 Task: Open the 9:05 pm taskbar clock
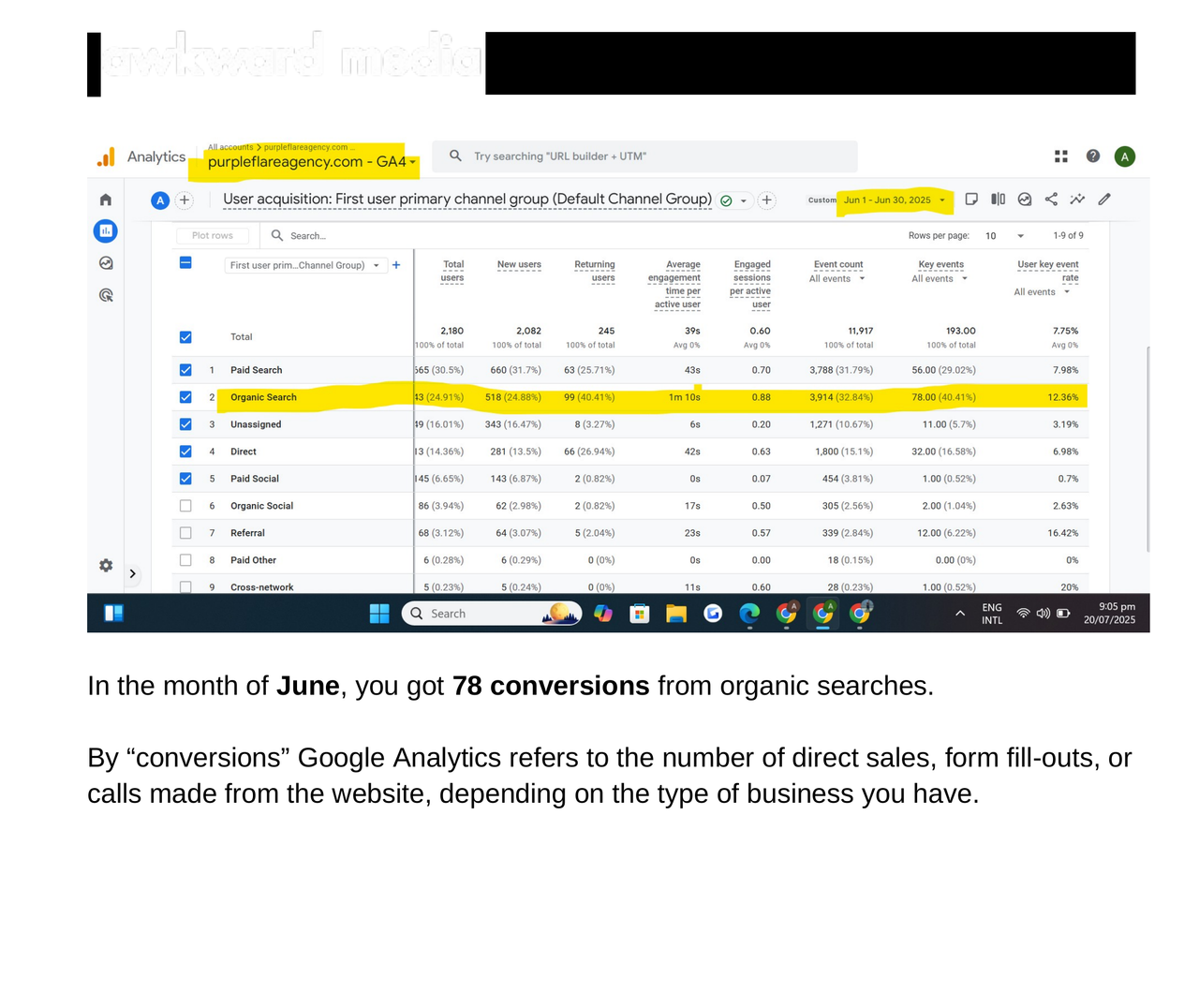coord(1110,614)
